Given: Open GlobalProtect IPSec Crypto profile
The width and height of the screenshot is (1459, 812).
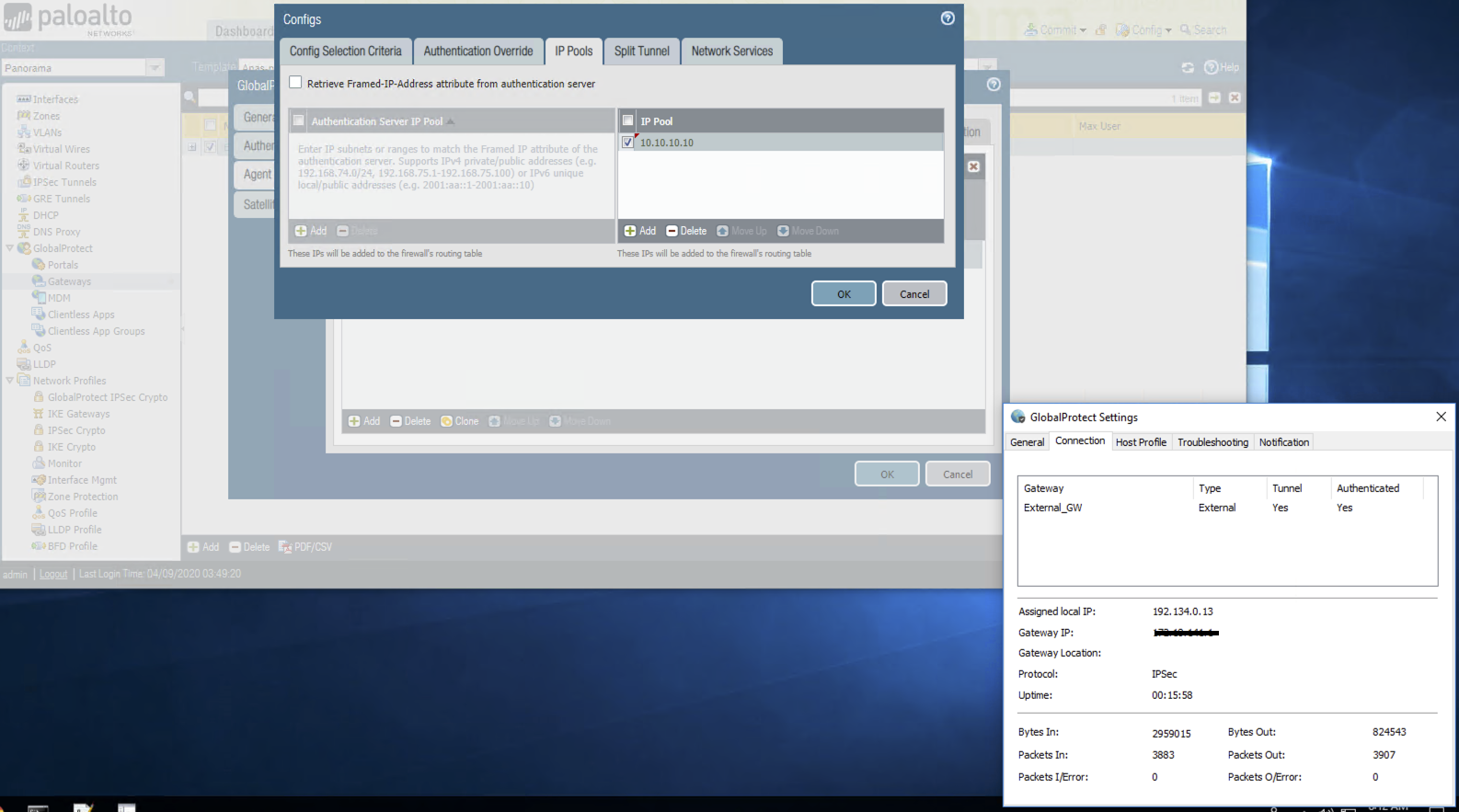Looking at the screenshot, I should [x=108, y=397].
